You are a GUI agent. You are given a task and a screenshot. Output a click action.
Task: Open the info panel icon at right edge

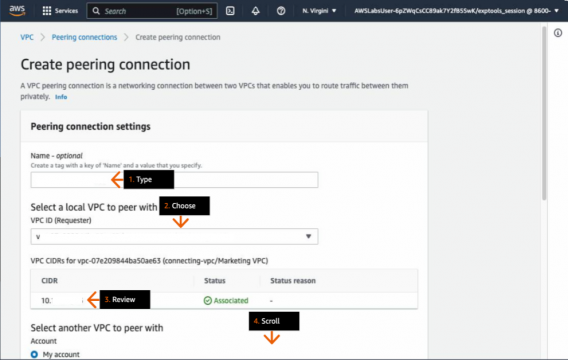click(x=558, y=33)
